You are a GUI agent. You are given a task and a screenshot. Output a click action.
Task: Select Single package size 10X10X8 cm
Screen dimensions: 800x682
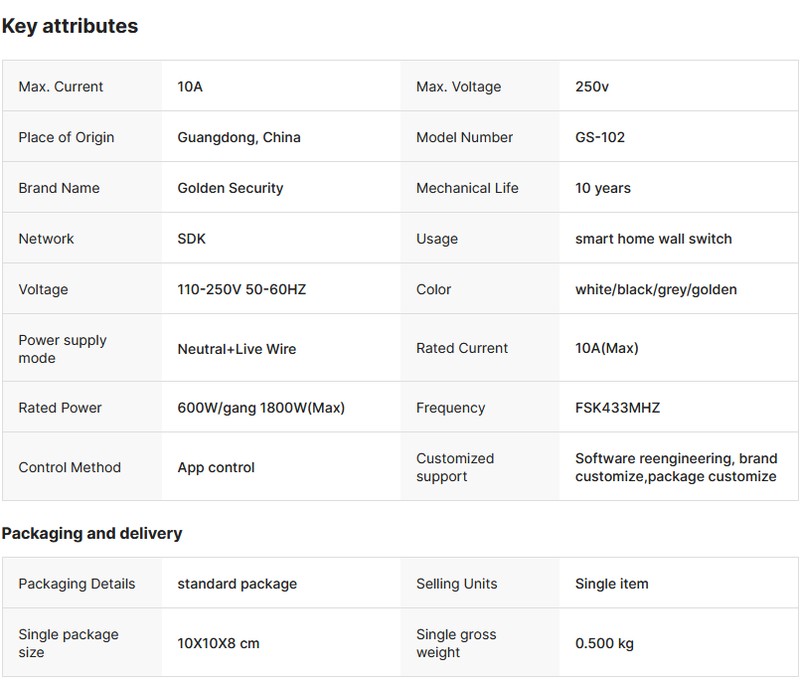218,643
